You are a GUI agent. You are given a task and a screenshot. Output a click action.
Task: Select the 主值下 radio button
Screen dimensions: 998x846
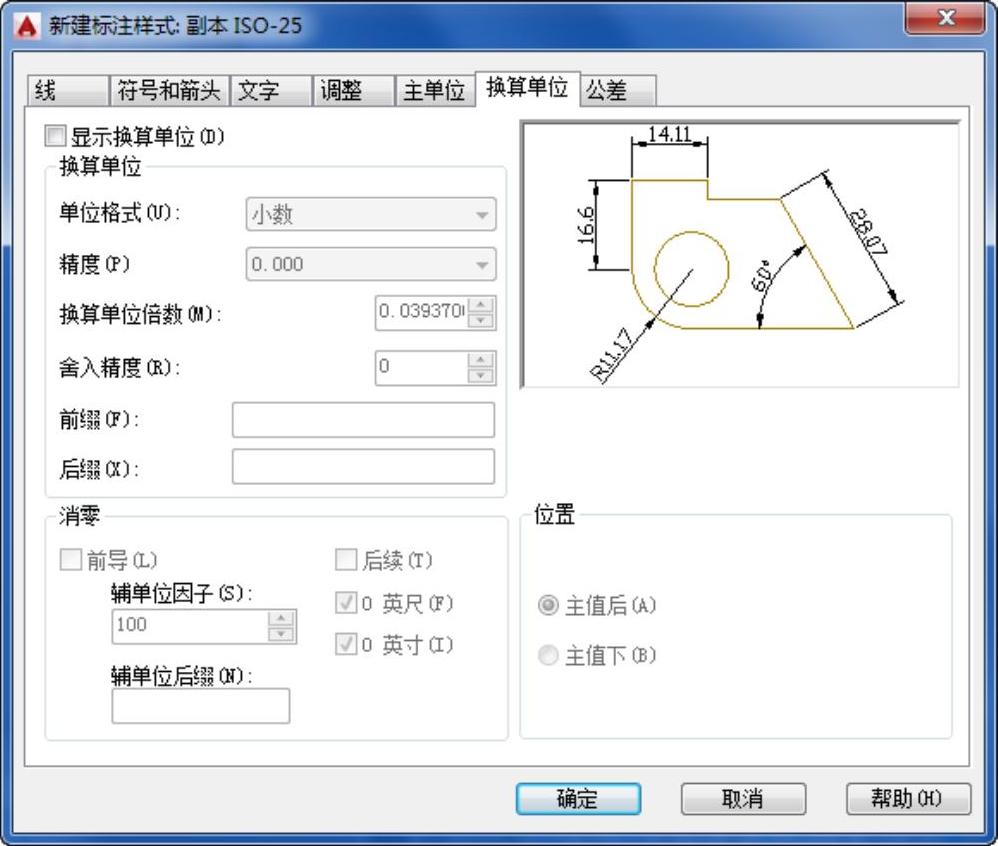point(548,656)
